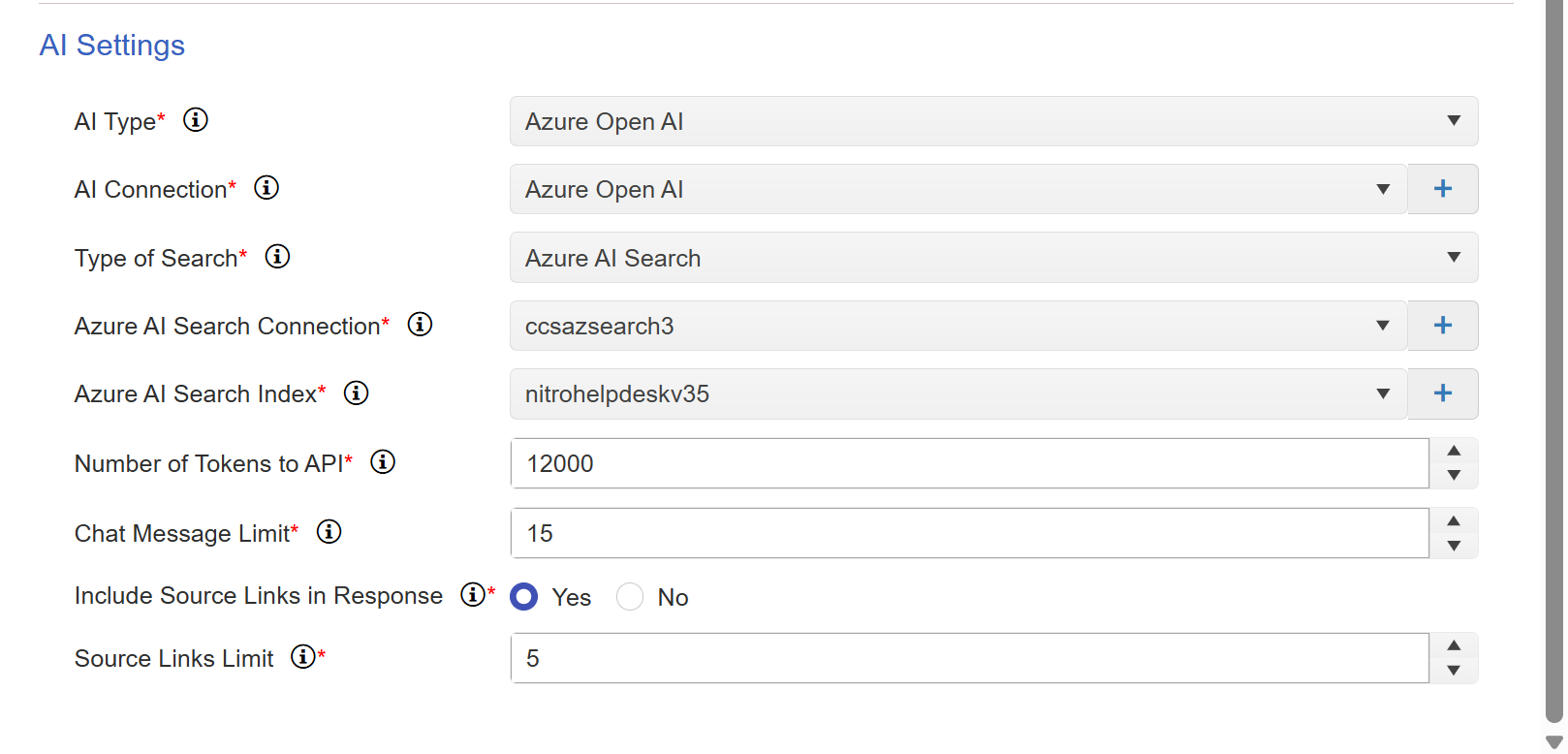The height and width of the screenshot is (754, 1568).
Task: Expand the Type of Search dropdown
Action: tap(992, 258)
